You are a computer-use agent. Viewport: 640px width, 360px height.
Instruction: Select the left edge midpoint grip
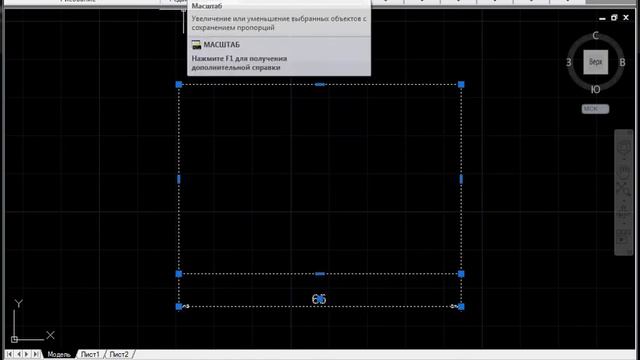[x=179, y=179]
